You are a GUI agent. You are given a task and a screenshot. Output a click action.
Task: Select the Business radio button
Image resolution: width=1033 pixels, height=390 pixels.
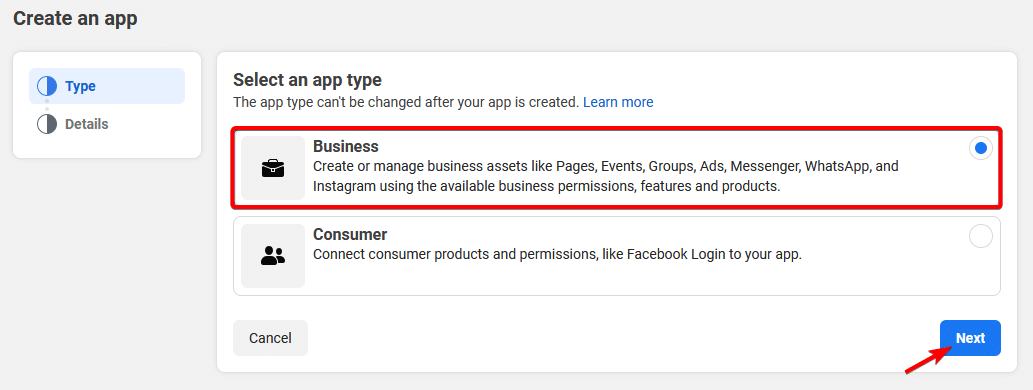pyautogui.click(x=981, y=148)
